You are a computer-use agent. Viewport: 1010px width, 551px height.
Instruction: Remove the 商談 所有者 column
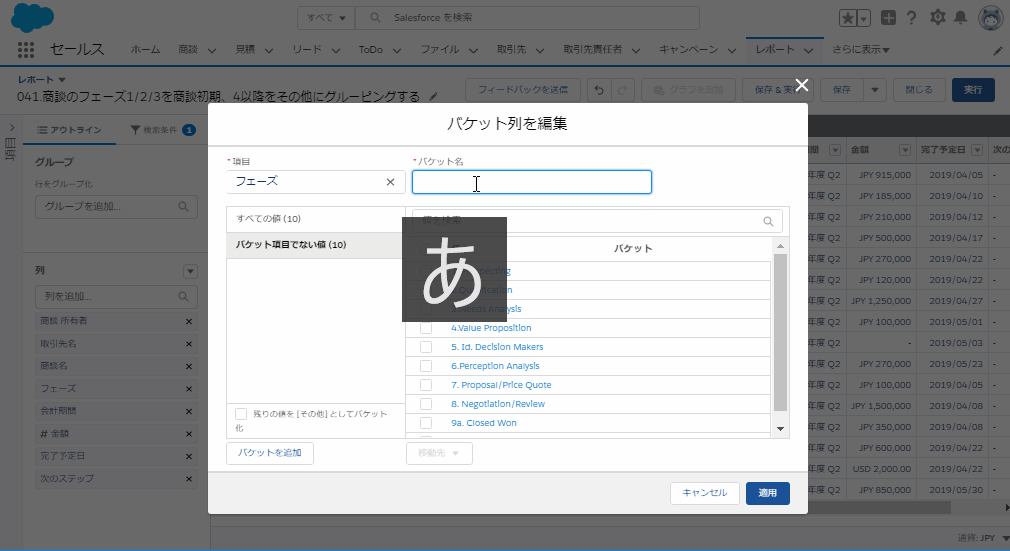pos(189,322)
